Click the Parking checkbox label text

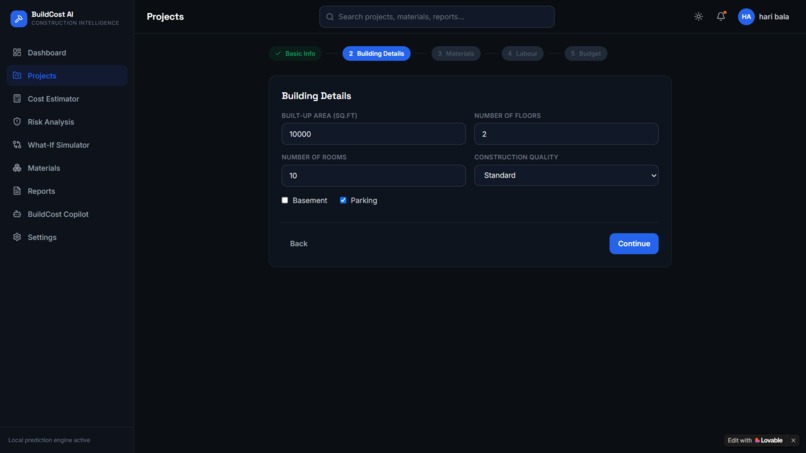[364, 201]
